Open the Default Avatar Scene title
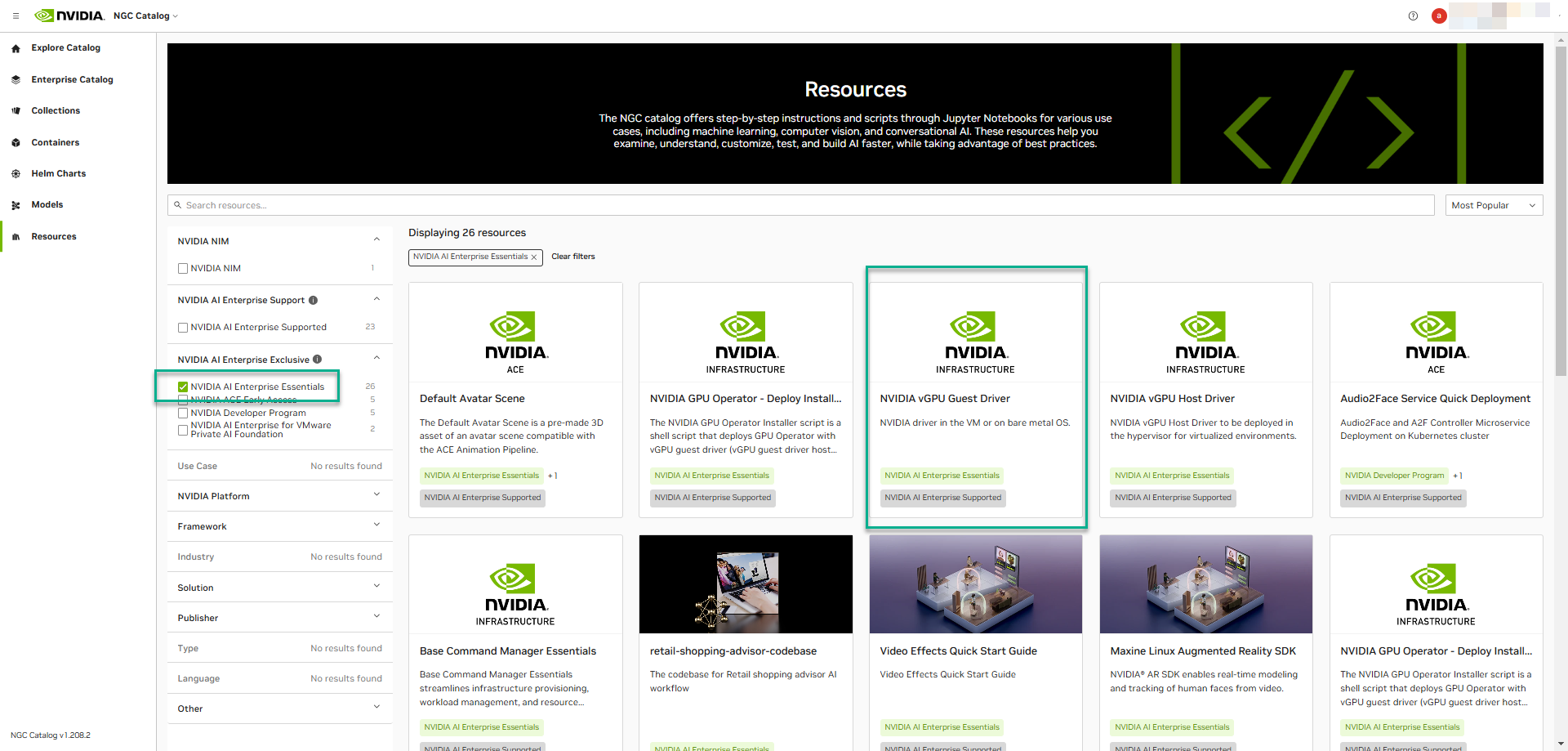This screenshot has height=751, width=1568. click(x=472, y=399)
